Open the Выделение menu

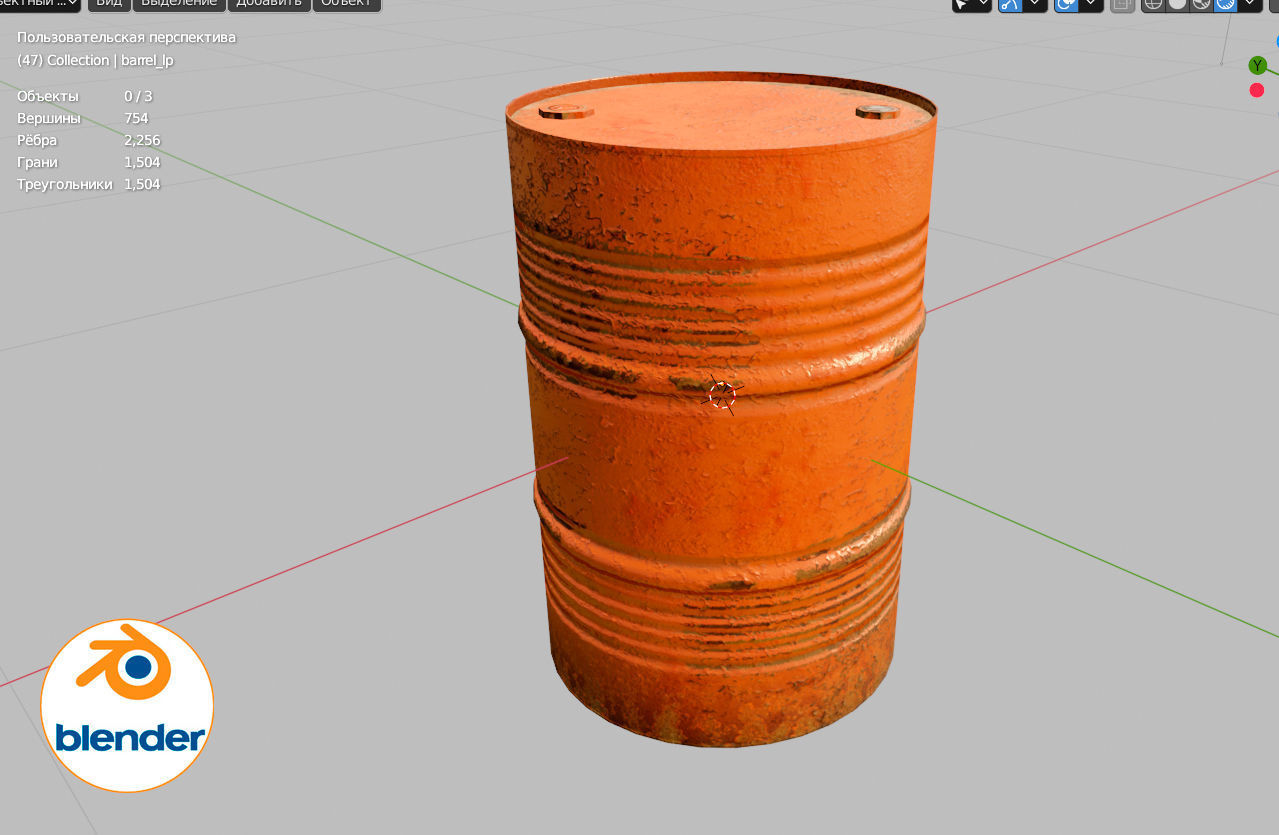click(178, 4)
